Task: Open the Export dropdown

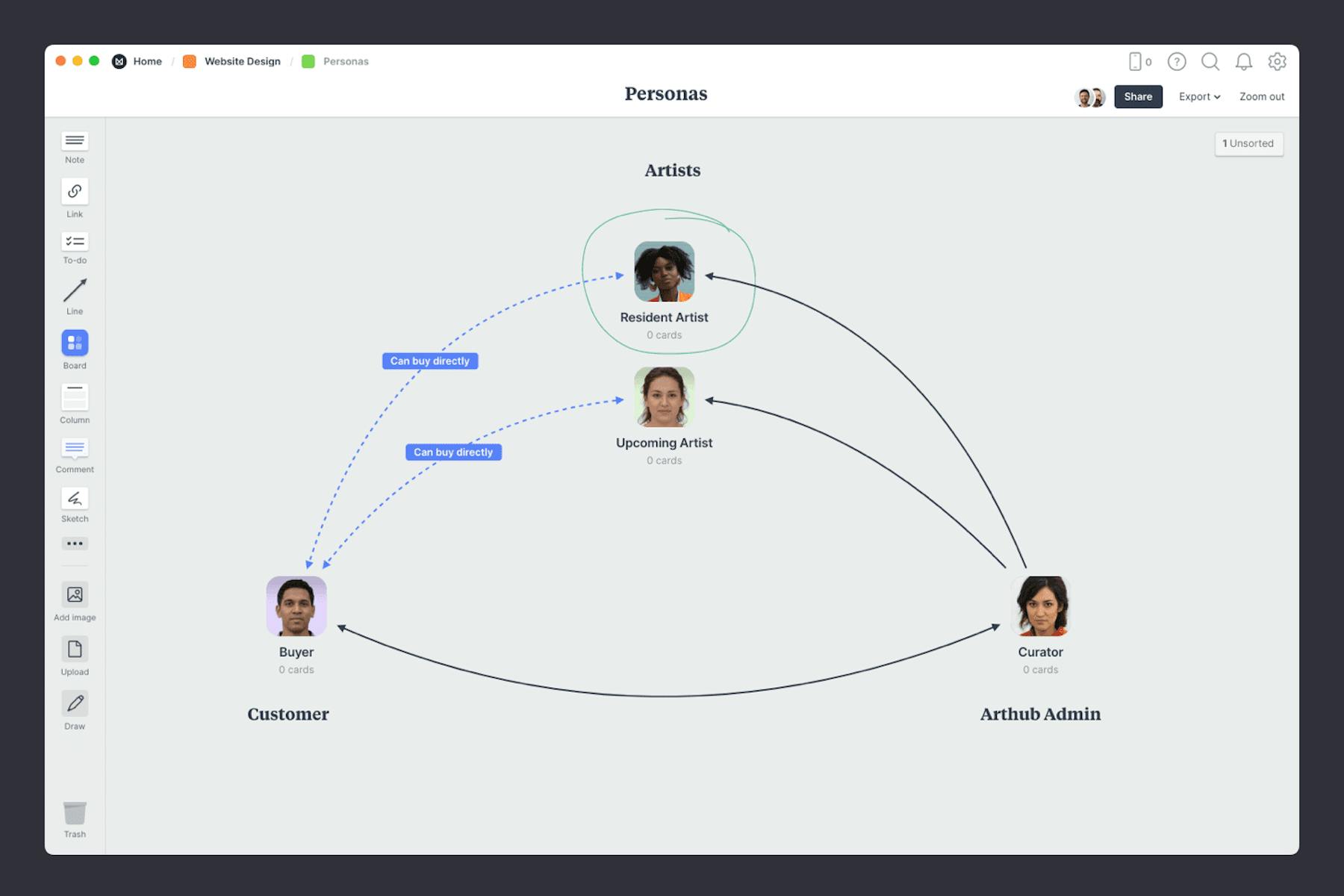Action: (1198, 96)
